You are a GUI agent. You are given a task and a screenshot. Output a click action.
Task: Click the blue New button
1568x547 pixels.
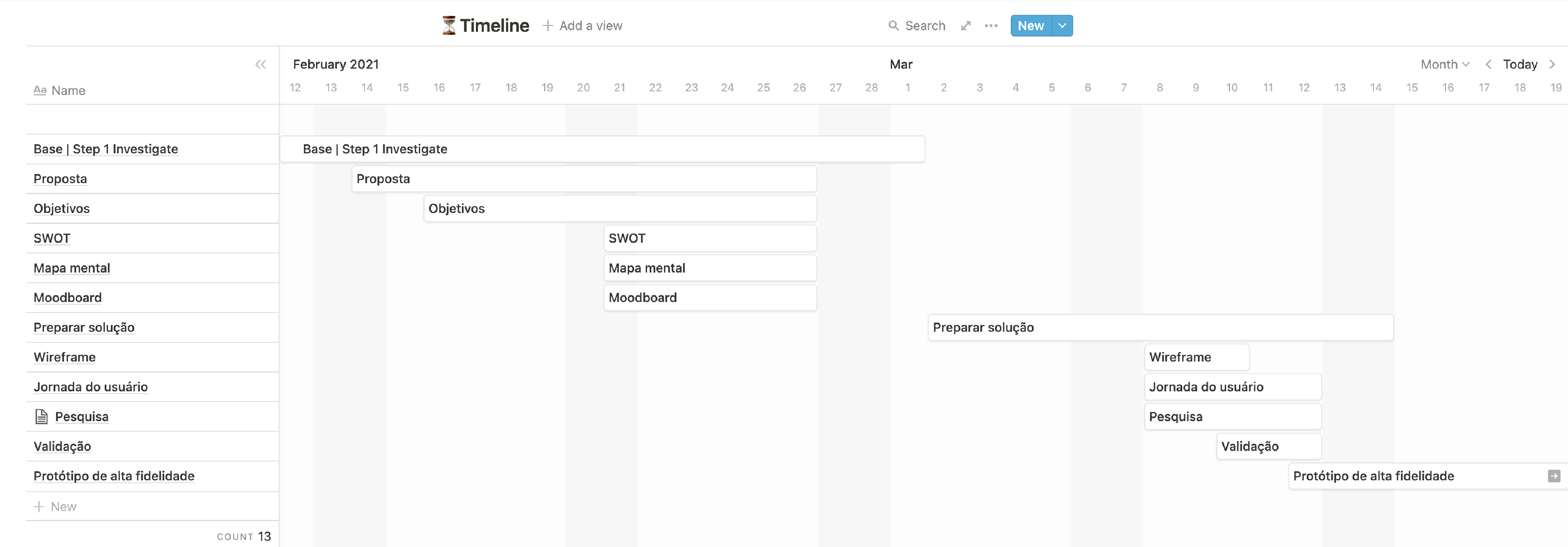coord(1031,26)
